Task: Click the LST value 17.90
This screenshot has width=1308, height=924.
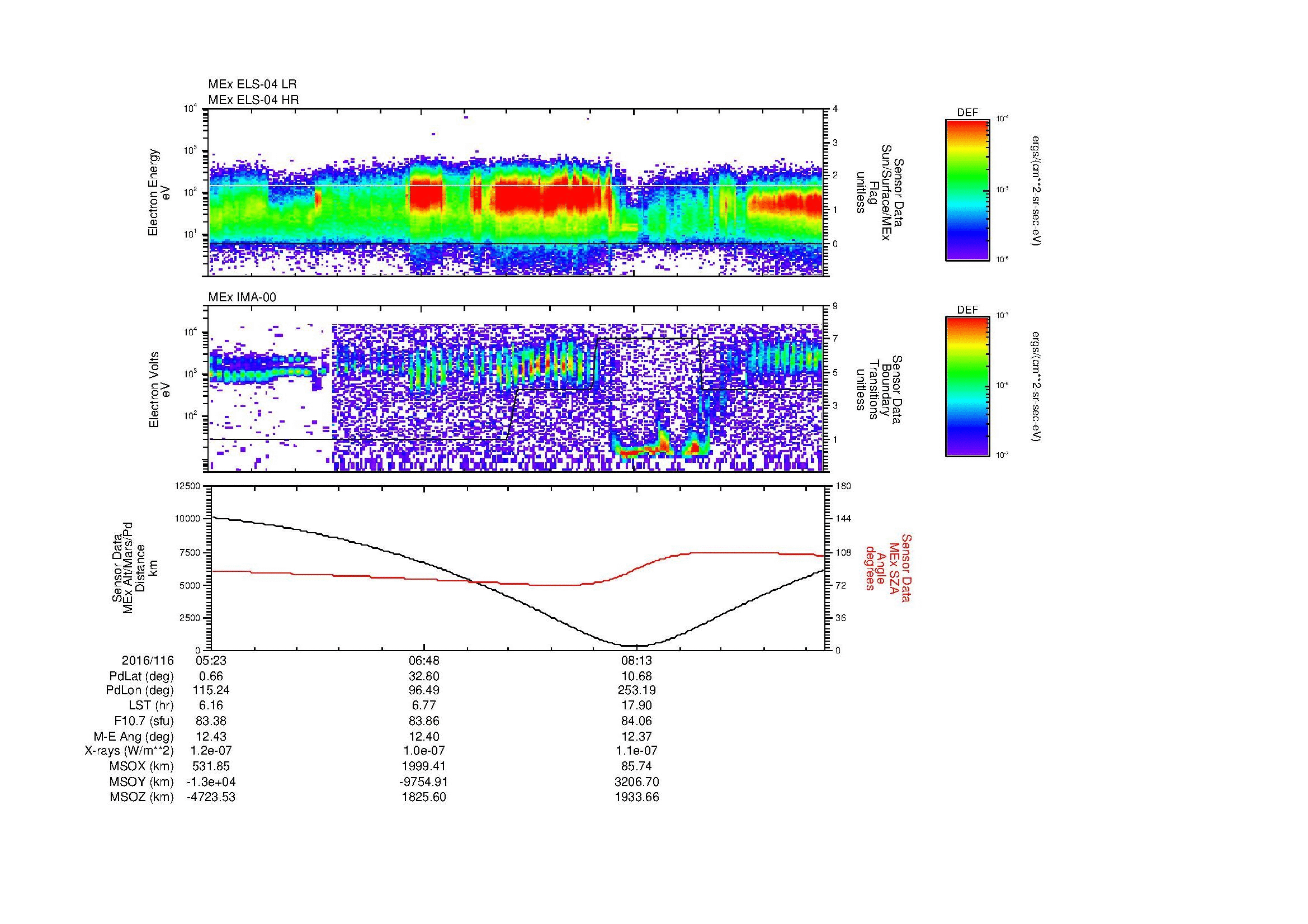Action: pyautogui.click(x=637, y=706)
